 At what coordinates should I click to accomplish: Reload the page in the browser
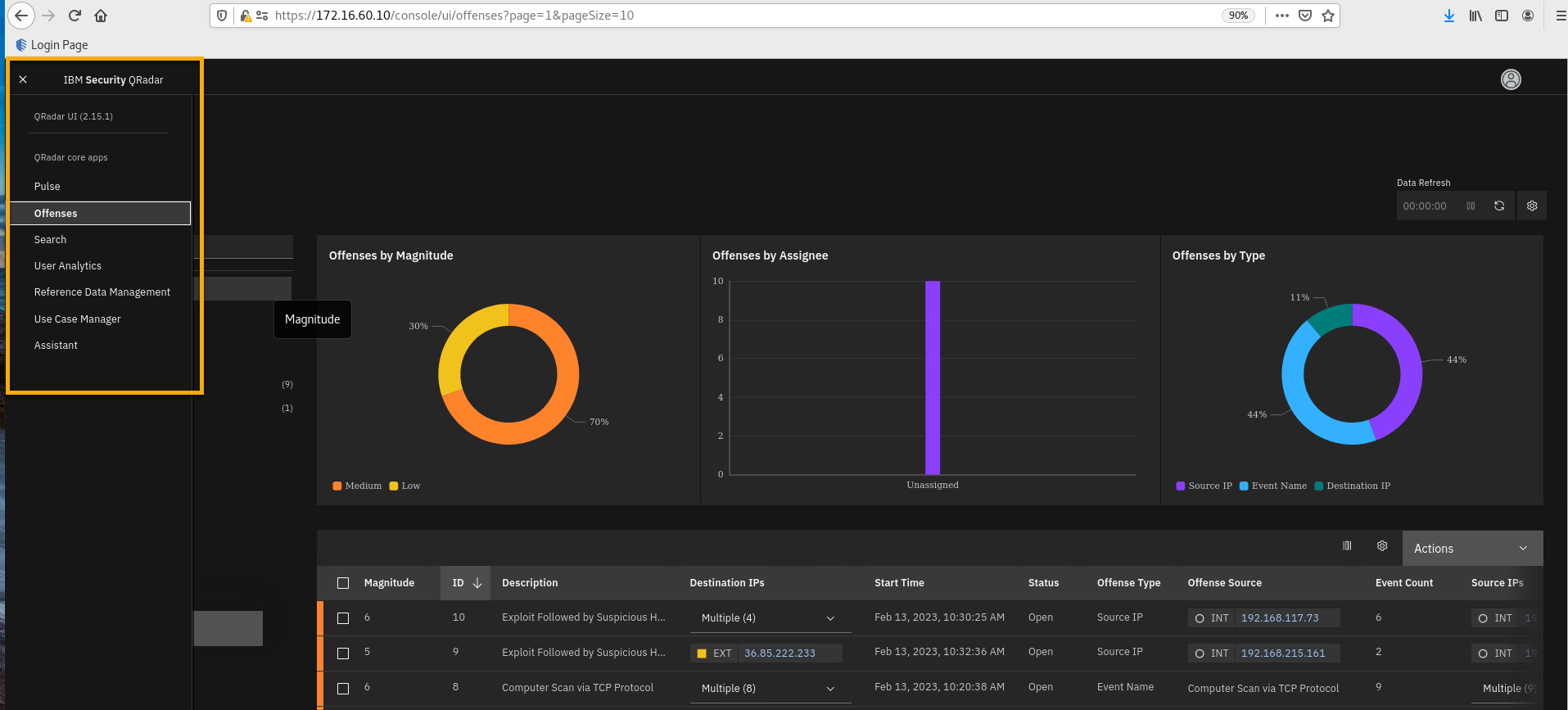pos(75,16)
